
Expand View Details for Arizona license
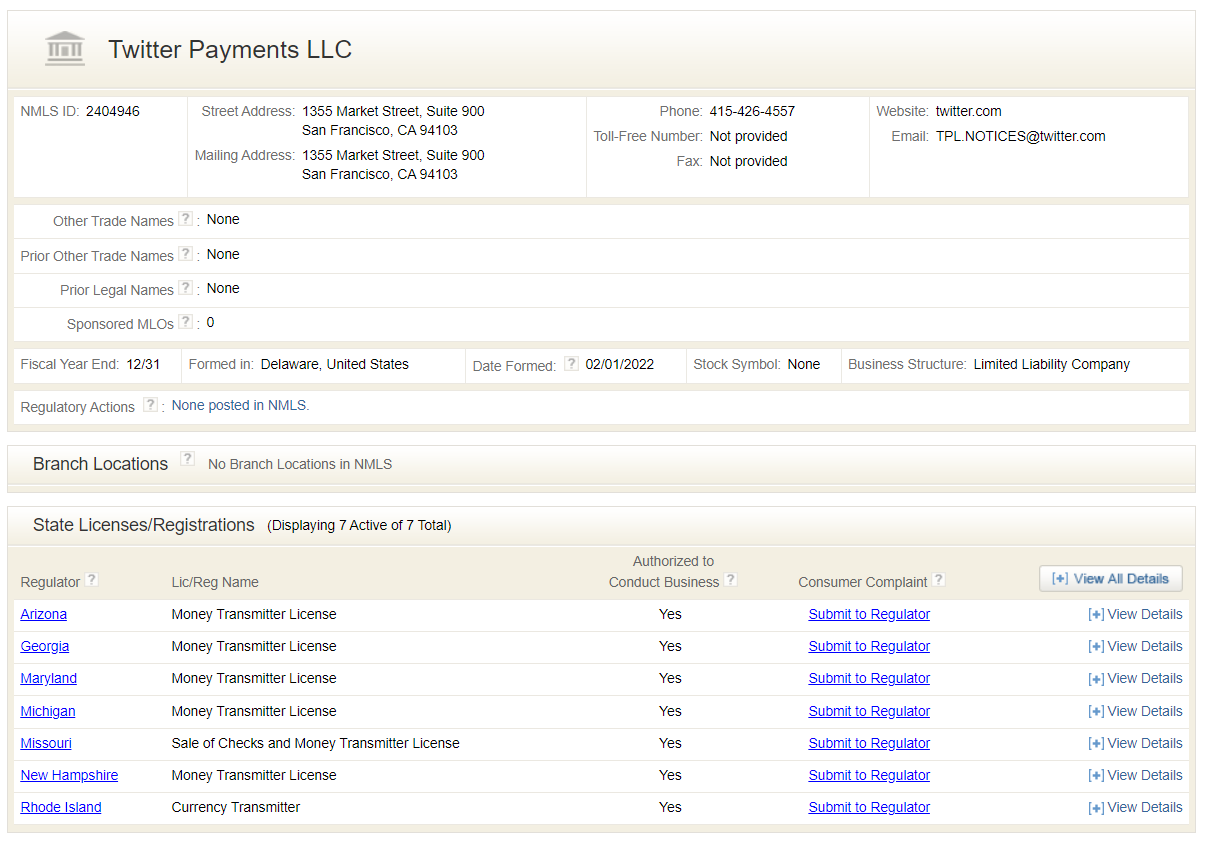click(1135, 615)
